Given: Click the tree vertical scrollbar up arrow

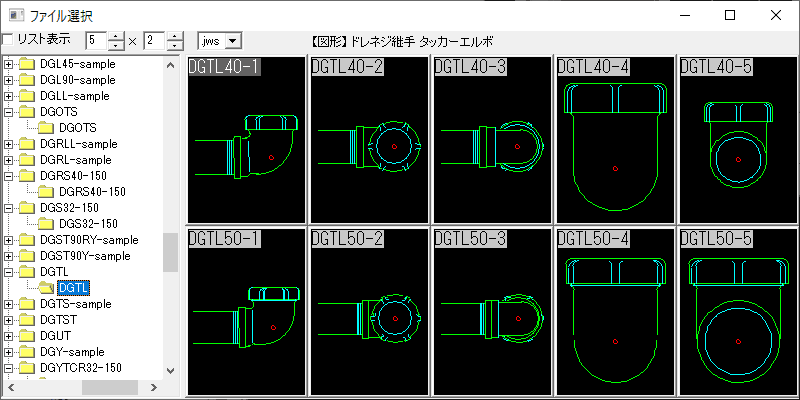Looking at the screenshot, I should [x=170, y=65].
